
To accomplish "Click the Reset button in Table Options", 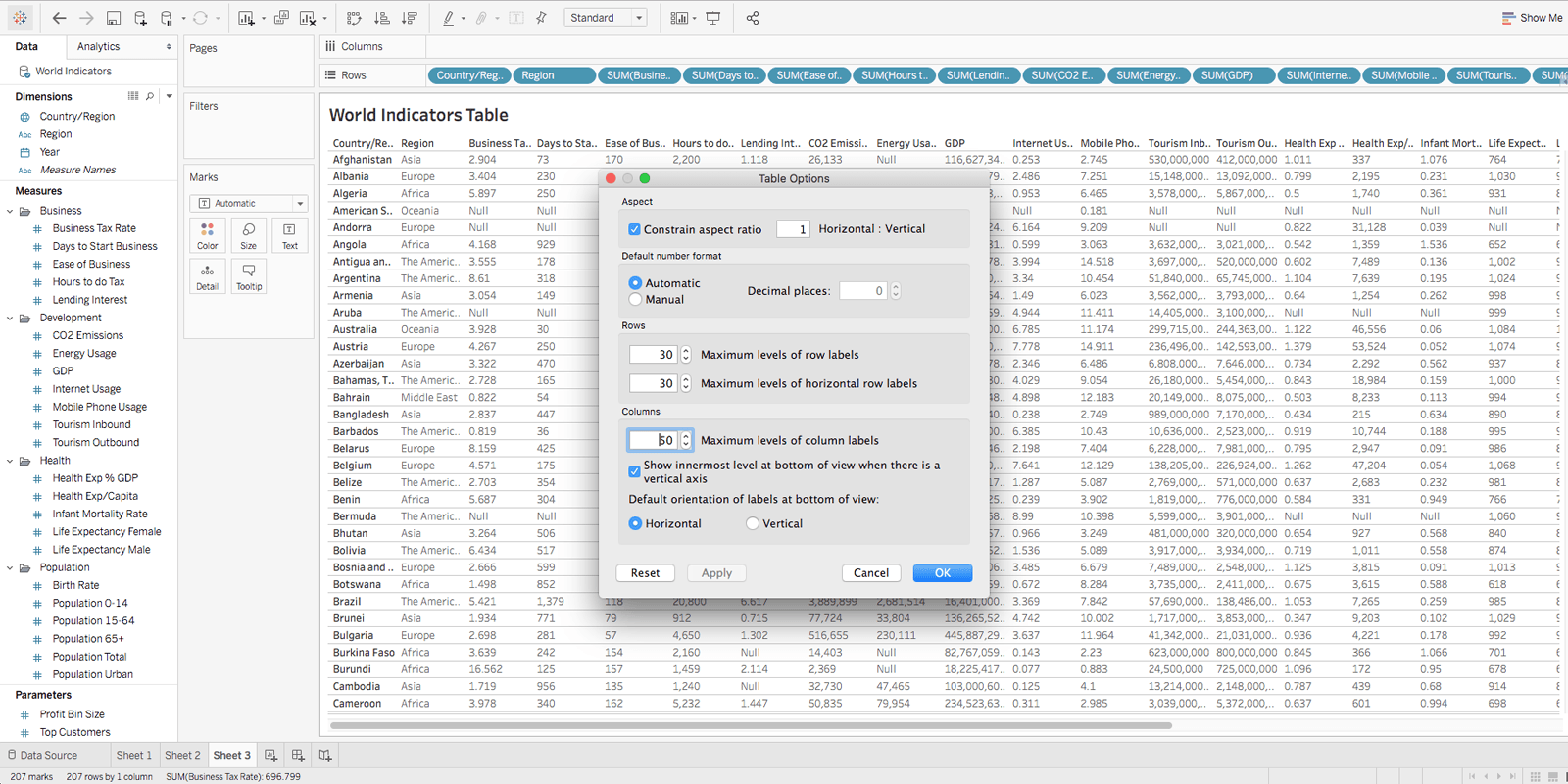I will coord(645,573).
